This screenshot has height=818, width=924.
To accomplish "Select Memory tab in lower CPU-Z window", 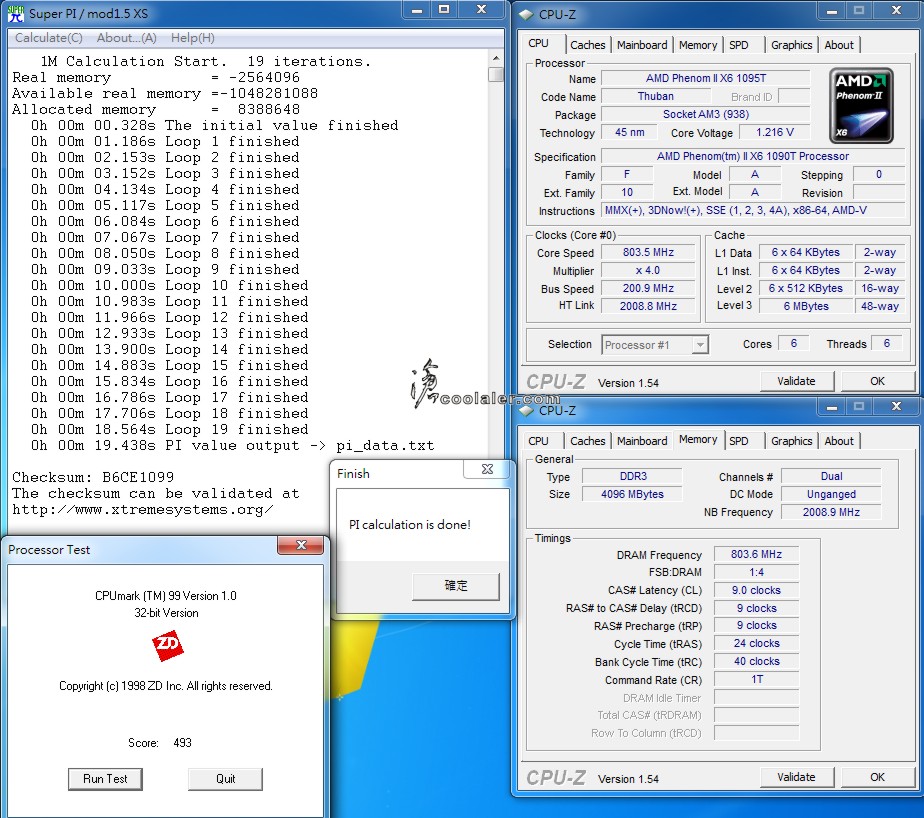I will pyautogui.click(x=698, y=440).
